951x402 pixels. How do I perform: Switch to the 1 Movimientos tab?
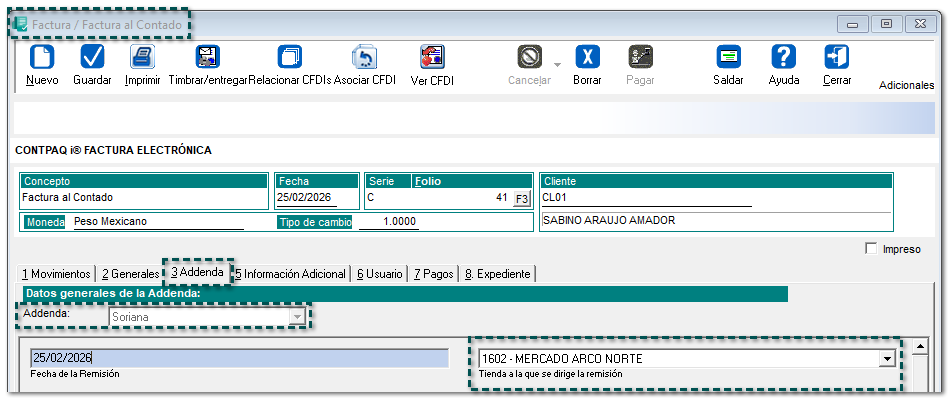57,274
